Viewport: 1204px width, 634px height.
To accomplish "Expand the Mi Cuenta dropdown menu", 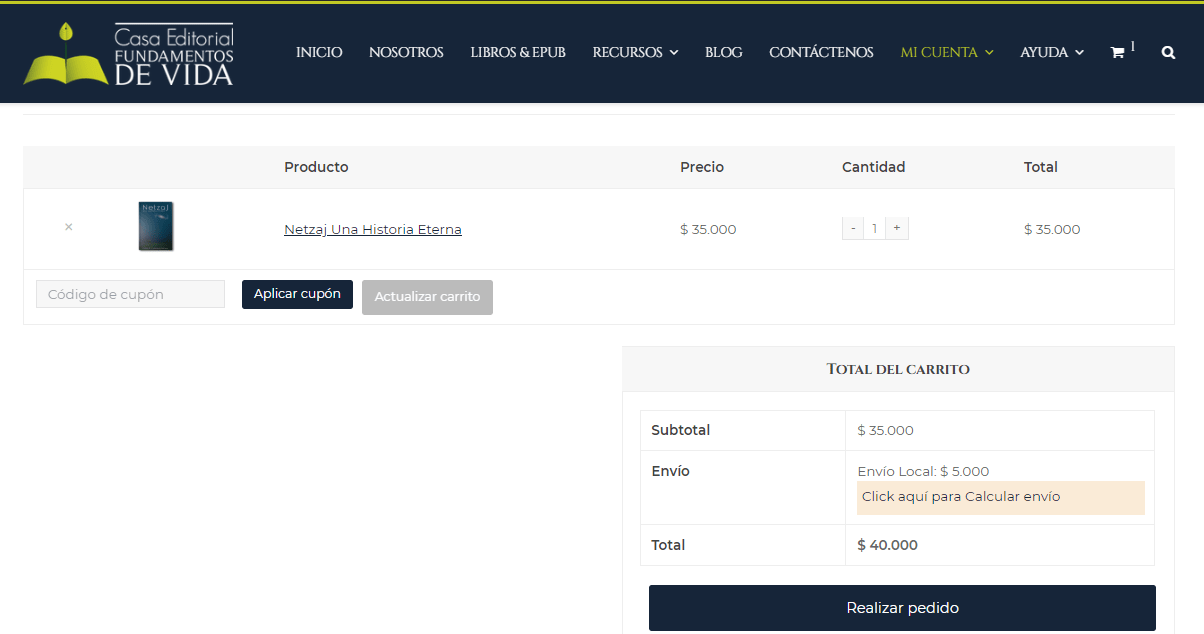I will tap(946, 52).
